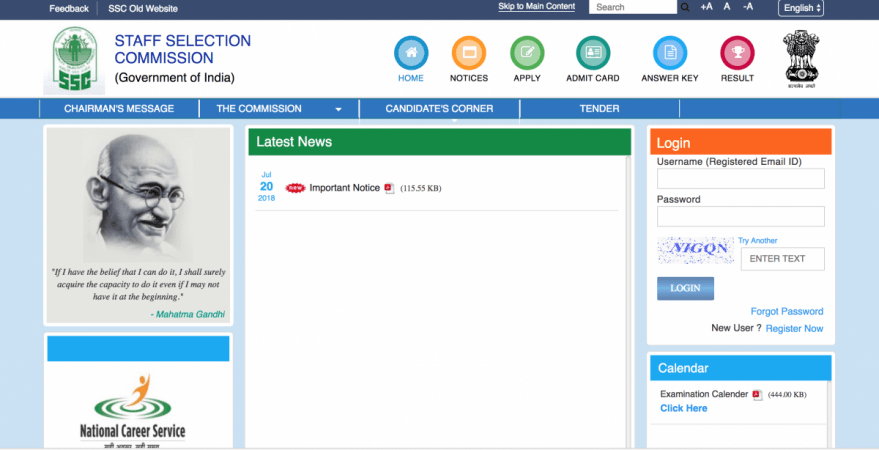
Task: Click the Apply pencil icon
Action: pos(527,53)
